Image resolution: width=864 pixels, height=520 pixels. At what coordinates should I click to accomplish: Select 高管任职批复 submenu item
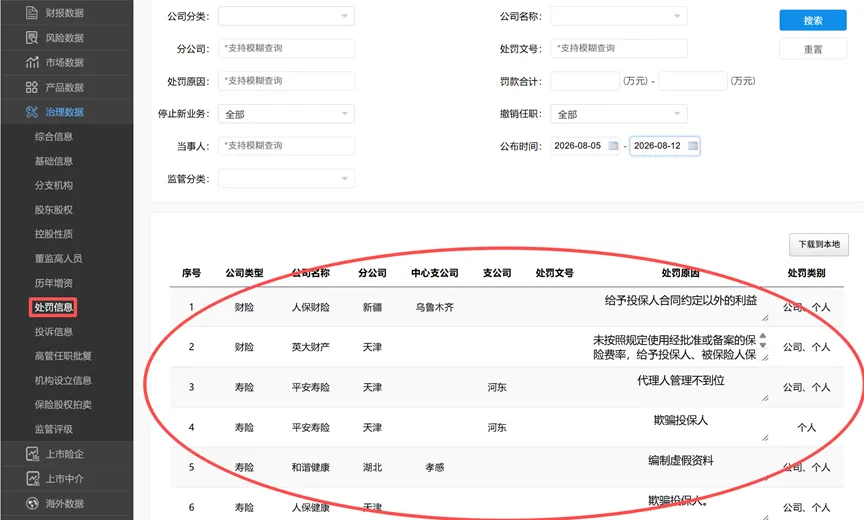63,355
